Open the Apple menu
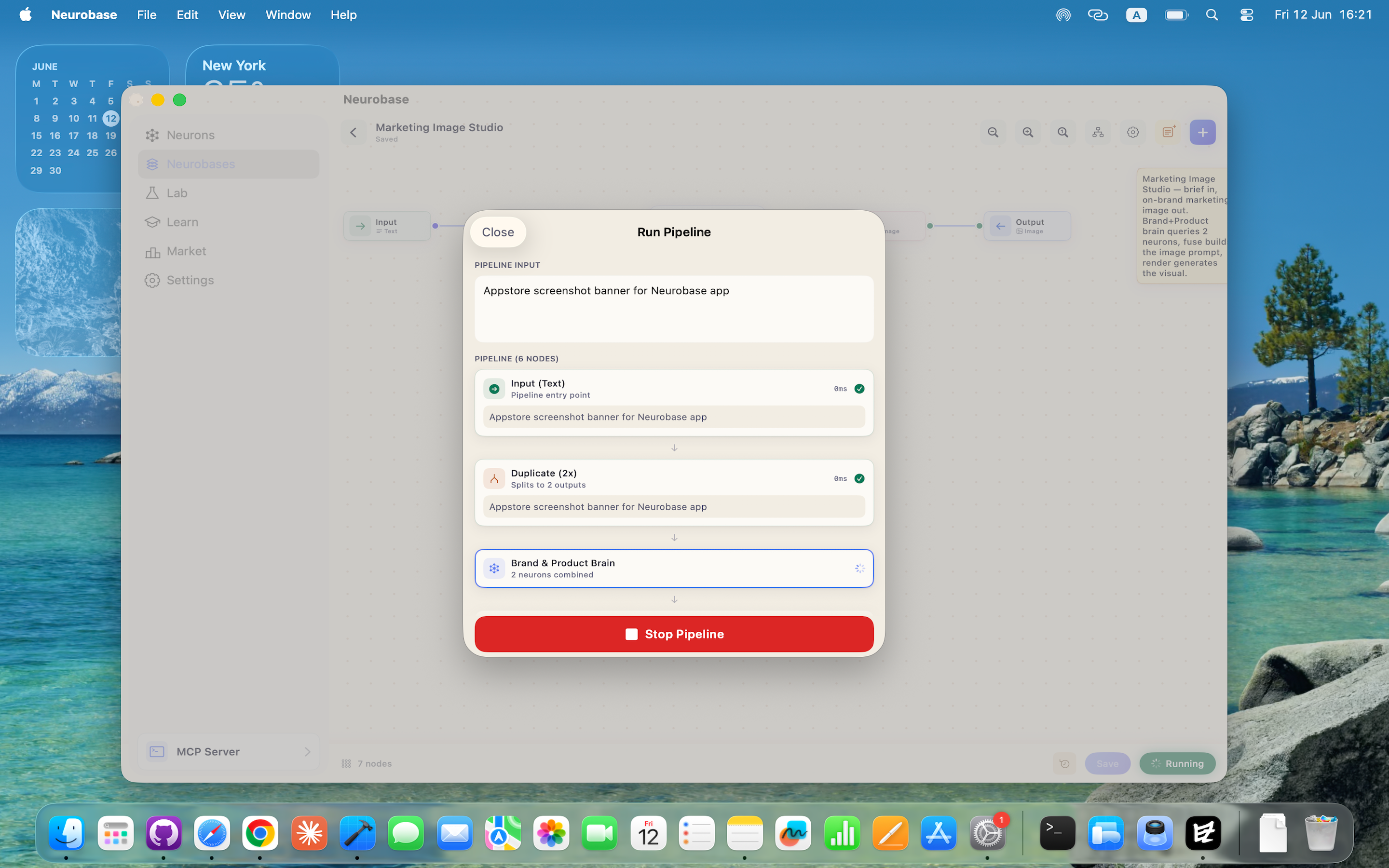The width and height of the screenshot is (1389, 868). pos(25,15)
